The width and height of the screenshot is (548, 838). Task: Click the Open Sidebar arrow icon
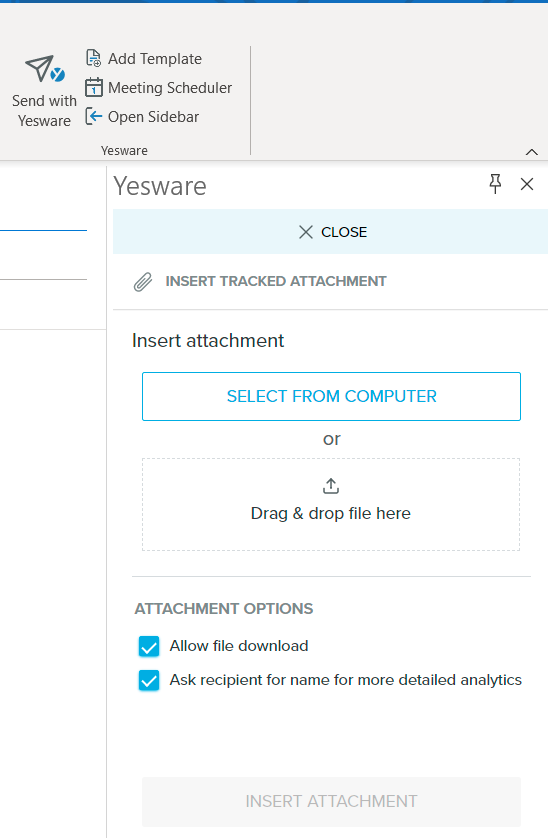coord(94,117)
